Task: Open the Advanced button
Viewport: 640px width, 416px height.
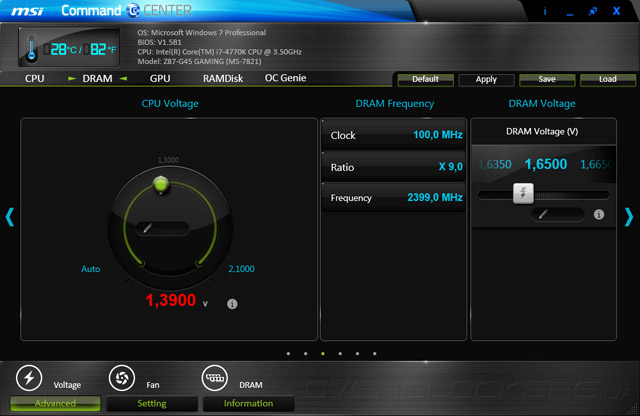Action: coord(55,403)
